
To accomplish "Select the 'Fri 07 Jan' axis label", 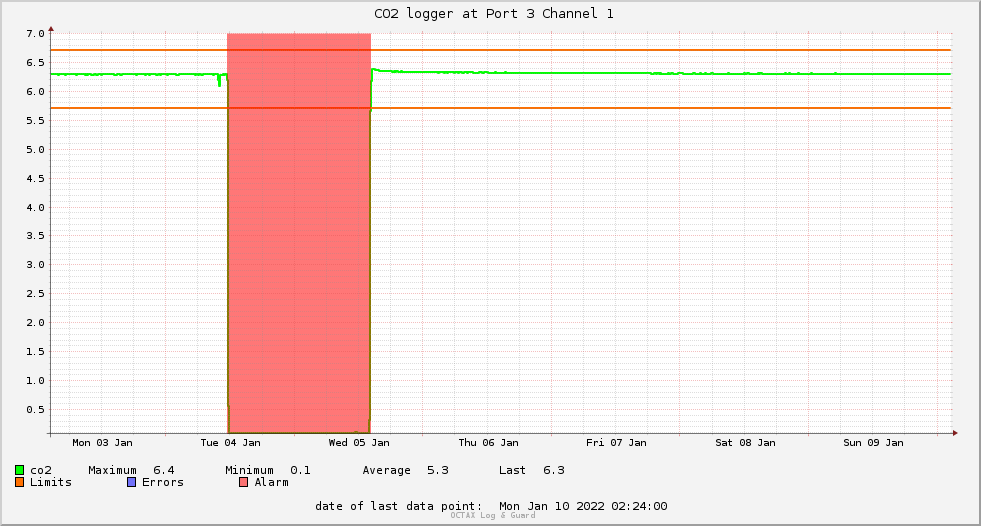I will pos(616,443).
